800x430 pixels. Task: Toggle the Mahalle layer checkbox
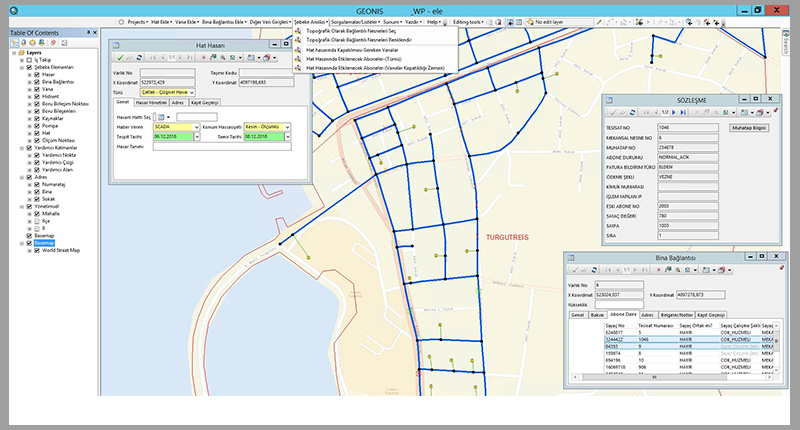(37, 214)
